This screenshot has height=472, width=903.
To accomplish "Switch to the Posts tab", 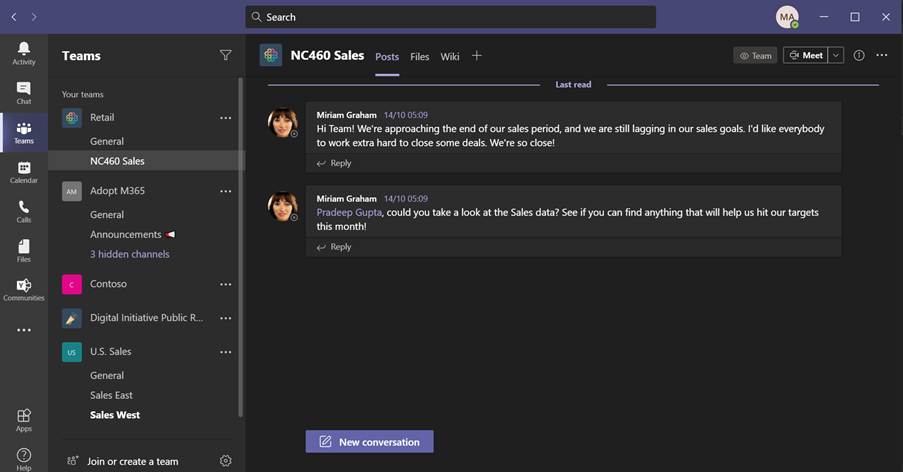I will pos(387,56).
